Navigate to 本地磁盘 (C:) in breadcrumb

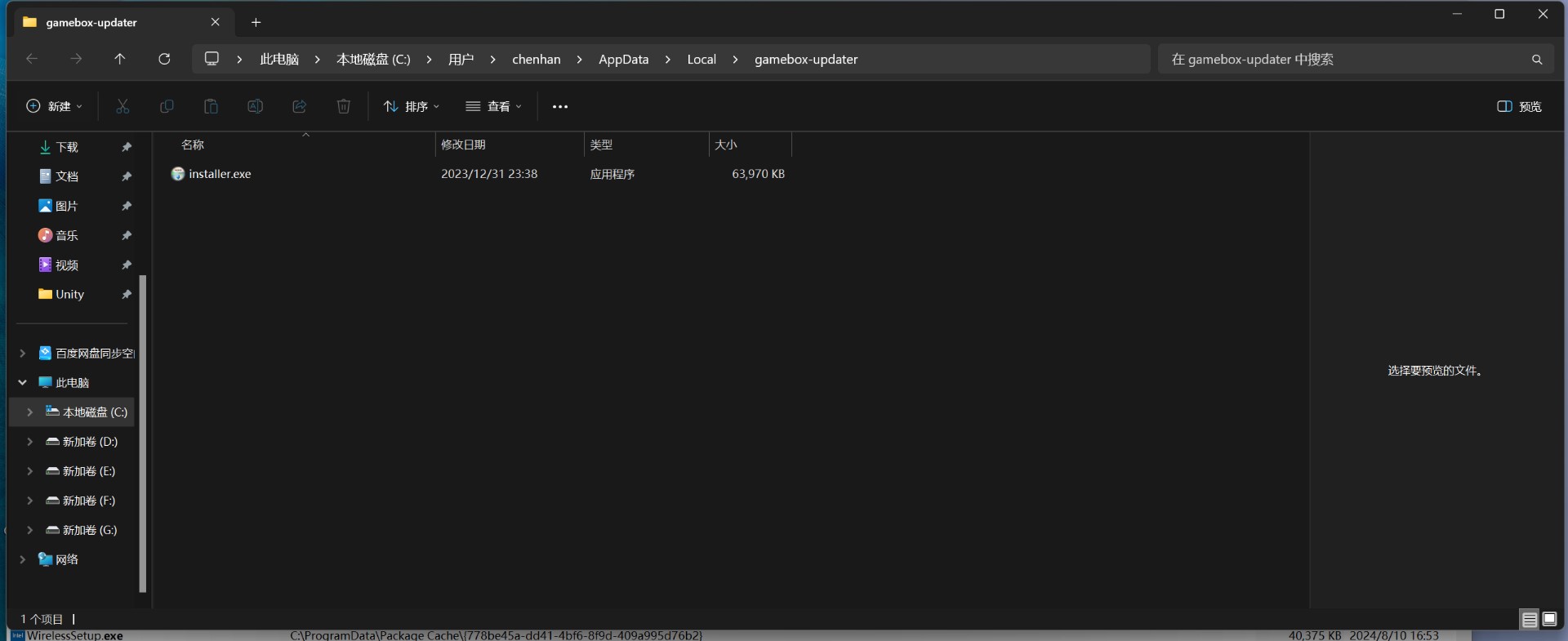373,59
